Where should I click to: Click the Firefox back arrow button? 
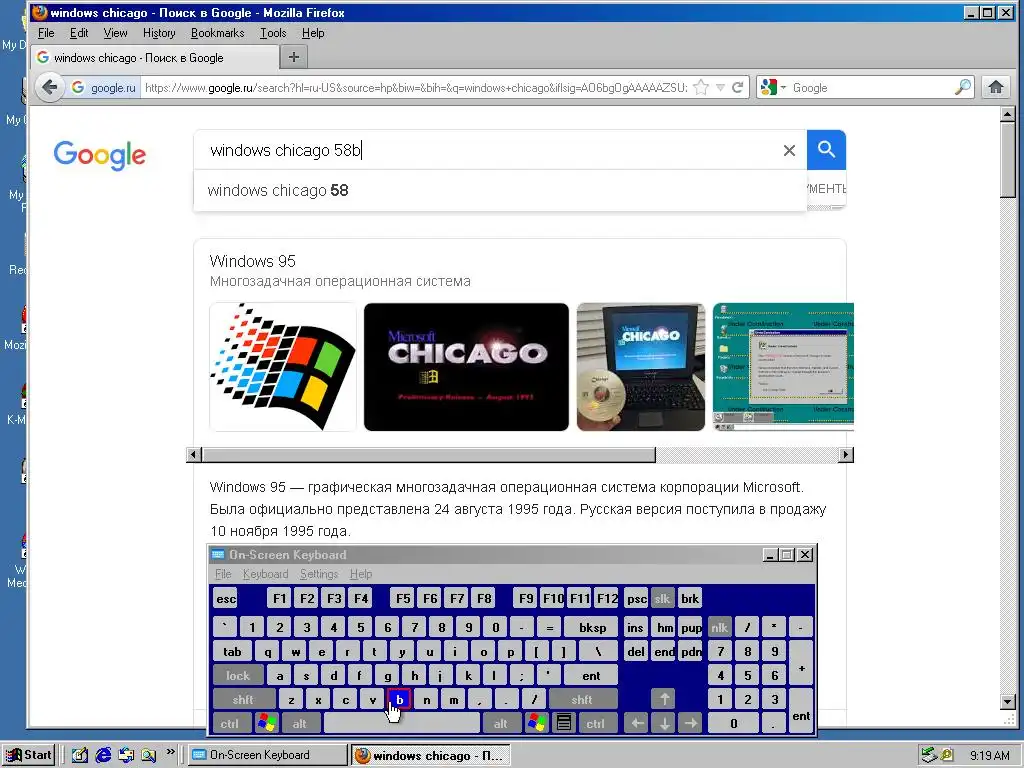tap(49, 88)
